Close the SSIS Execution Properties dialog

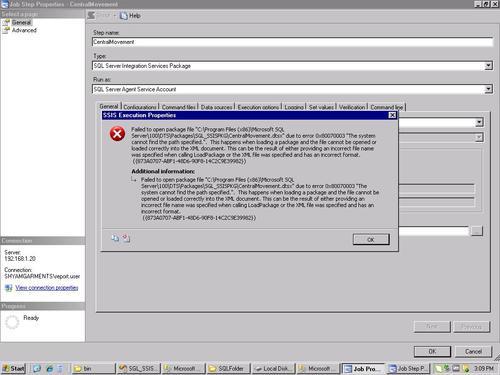(392, 115)
